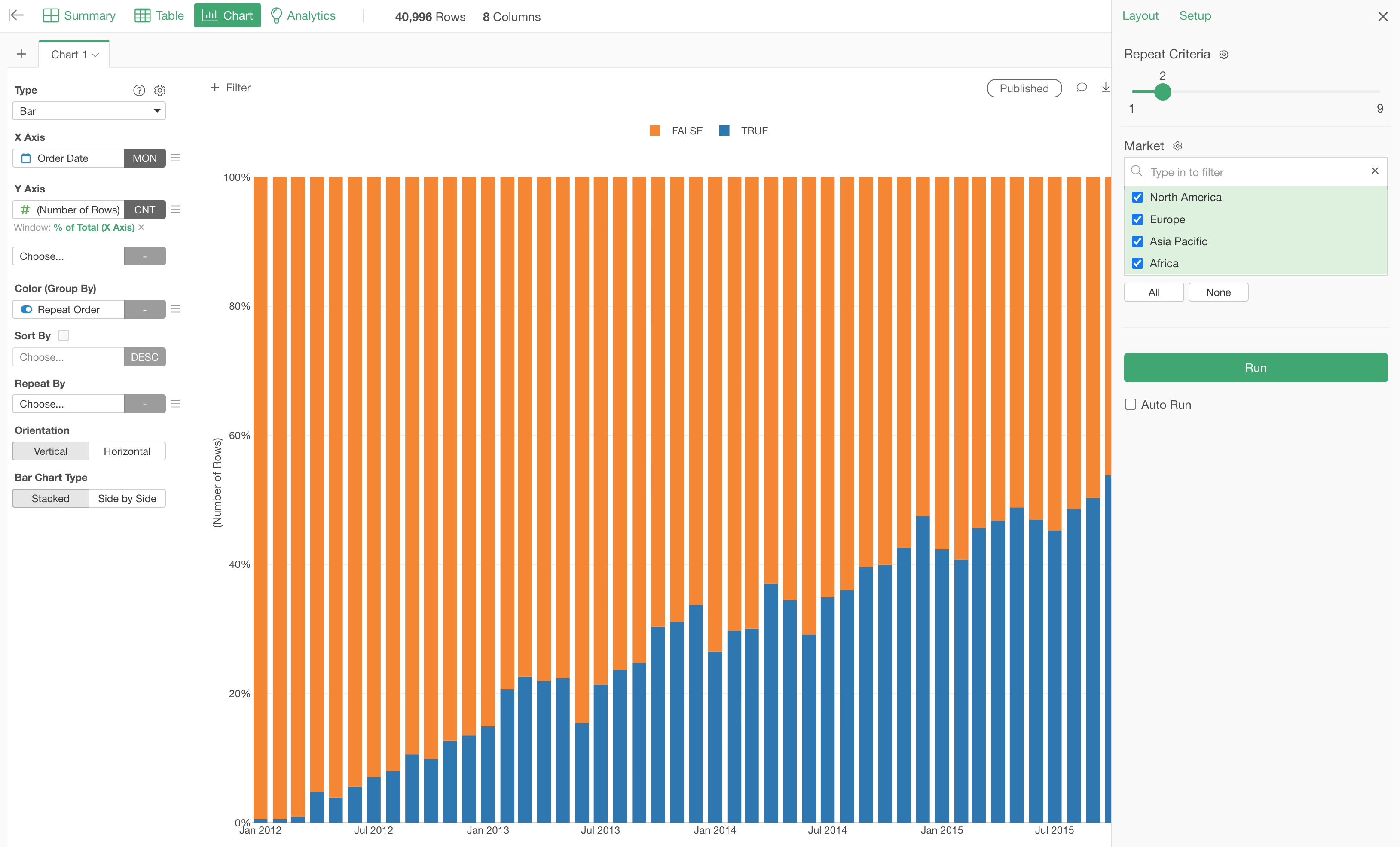Image resolution: width=1400 pixels, height=847 pixels.
Task: Enable the Auto Run checkbox
Action: 1131,405
